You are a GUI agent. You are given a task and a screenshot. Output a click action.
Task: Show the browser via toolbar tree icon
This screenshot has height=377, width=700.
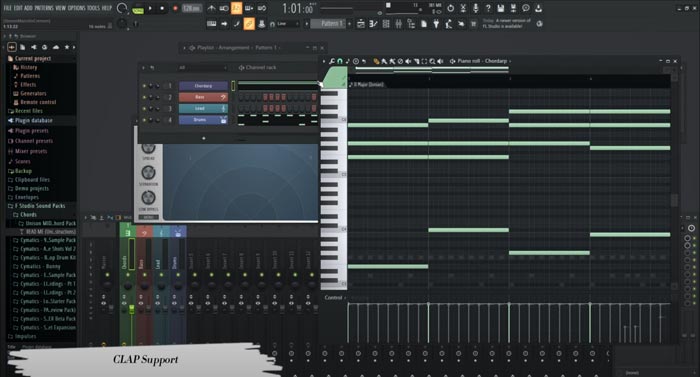pyautogui.click(x=411, y=24)
